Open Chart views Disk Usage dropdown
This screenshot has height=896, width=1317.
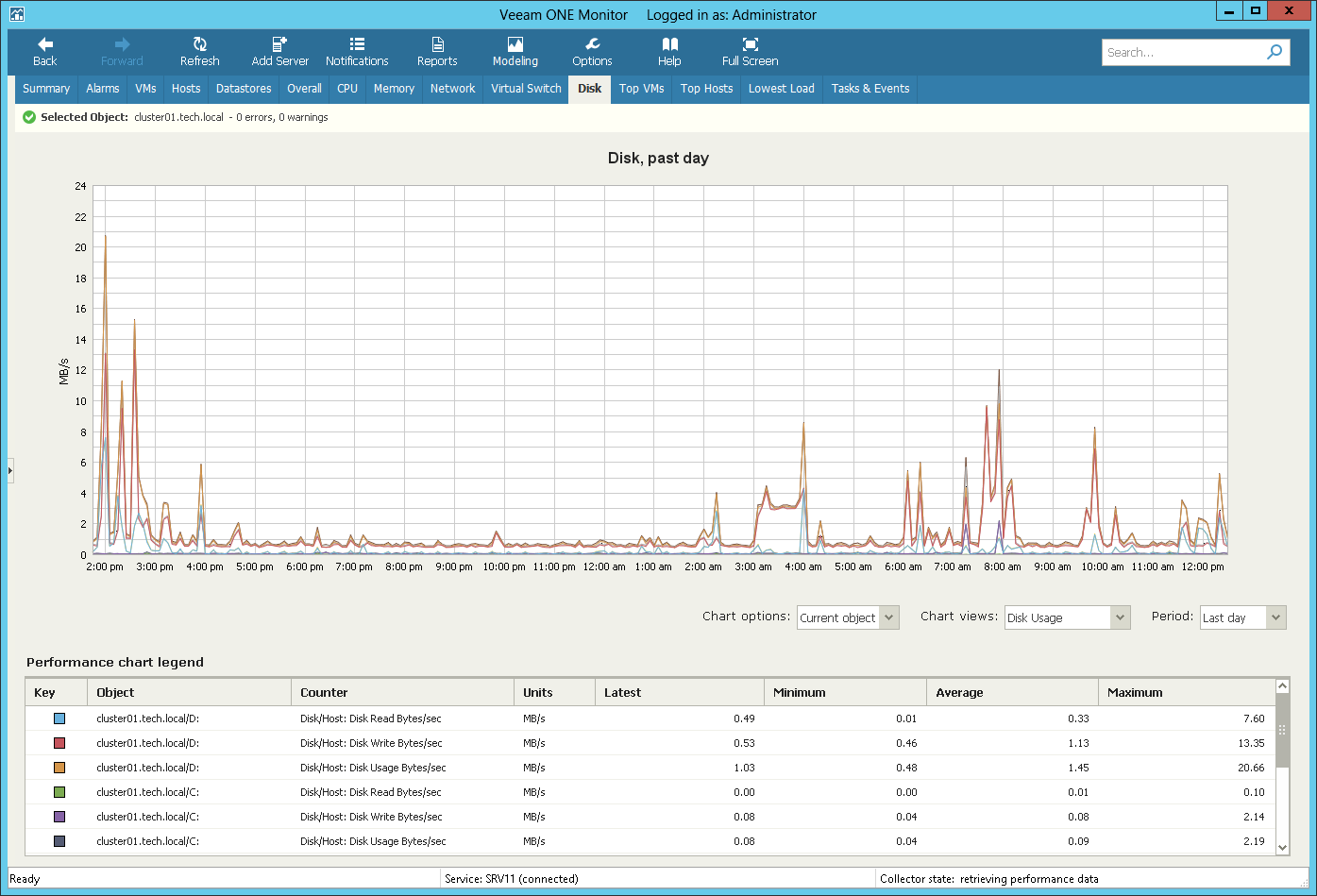1067,617
